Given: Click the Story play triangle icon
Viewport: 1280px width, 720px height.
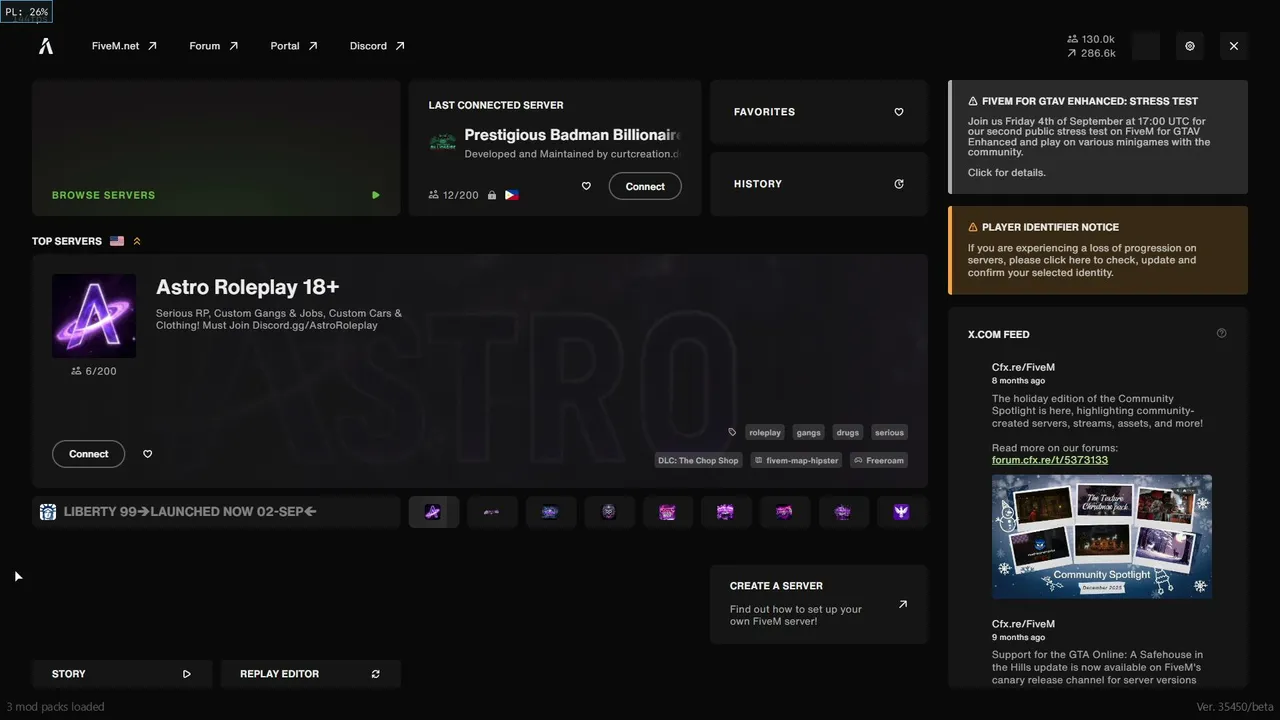Looking at the screenshot, I should coord(187,674).
